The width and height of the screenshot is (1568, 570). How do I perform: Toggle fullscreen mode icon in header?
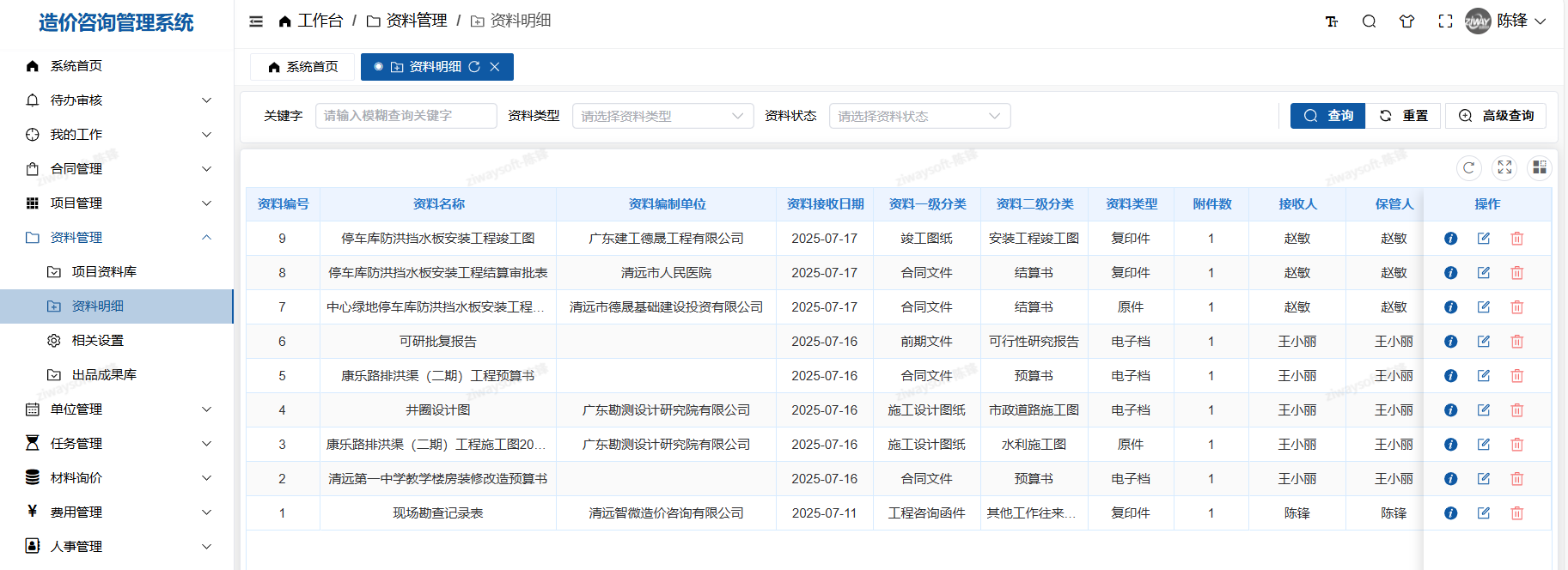coord(1445,21)
